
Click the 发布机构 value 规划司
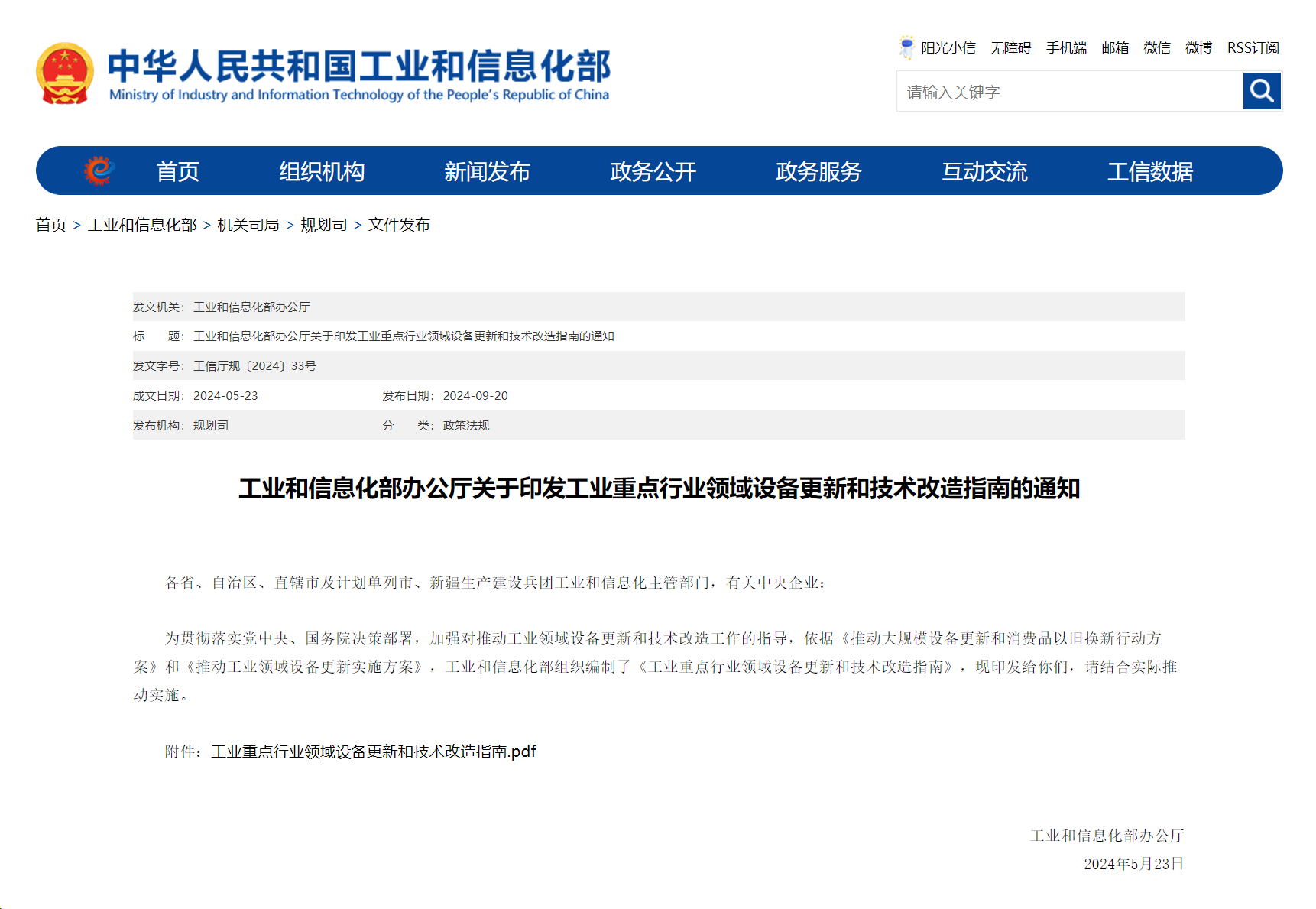tap(211, 426)
